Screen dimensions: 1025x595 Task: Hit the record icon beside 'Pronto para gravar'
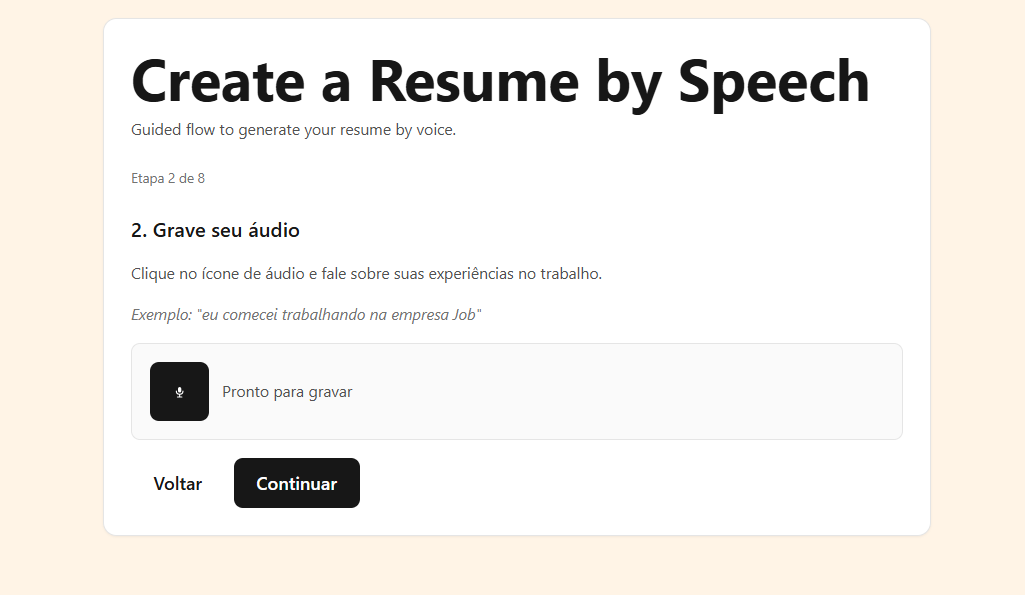[x=179, y=391]
